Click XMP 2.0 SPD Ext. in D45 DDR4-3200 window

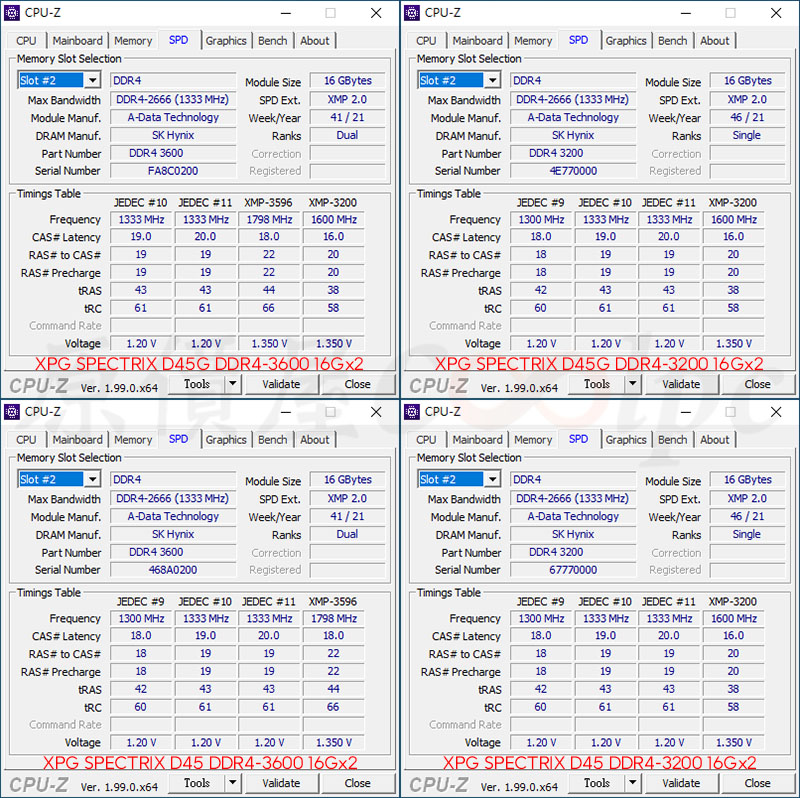coord(747,498)
